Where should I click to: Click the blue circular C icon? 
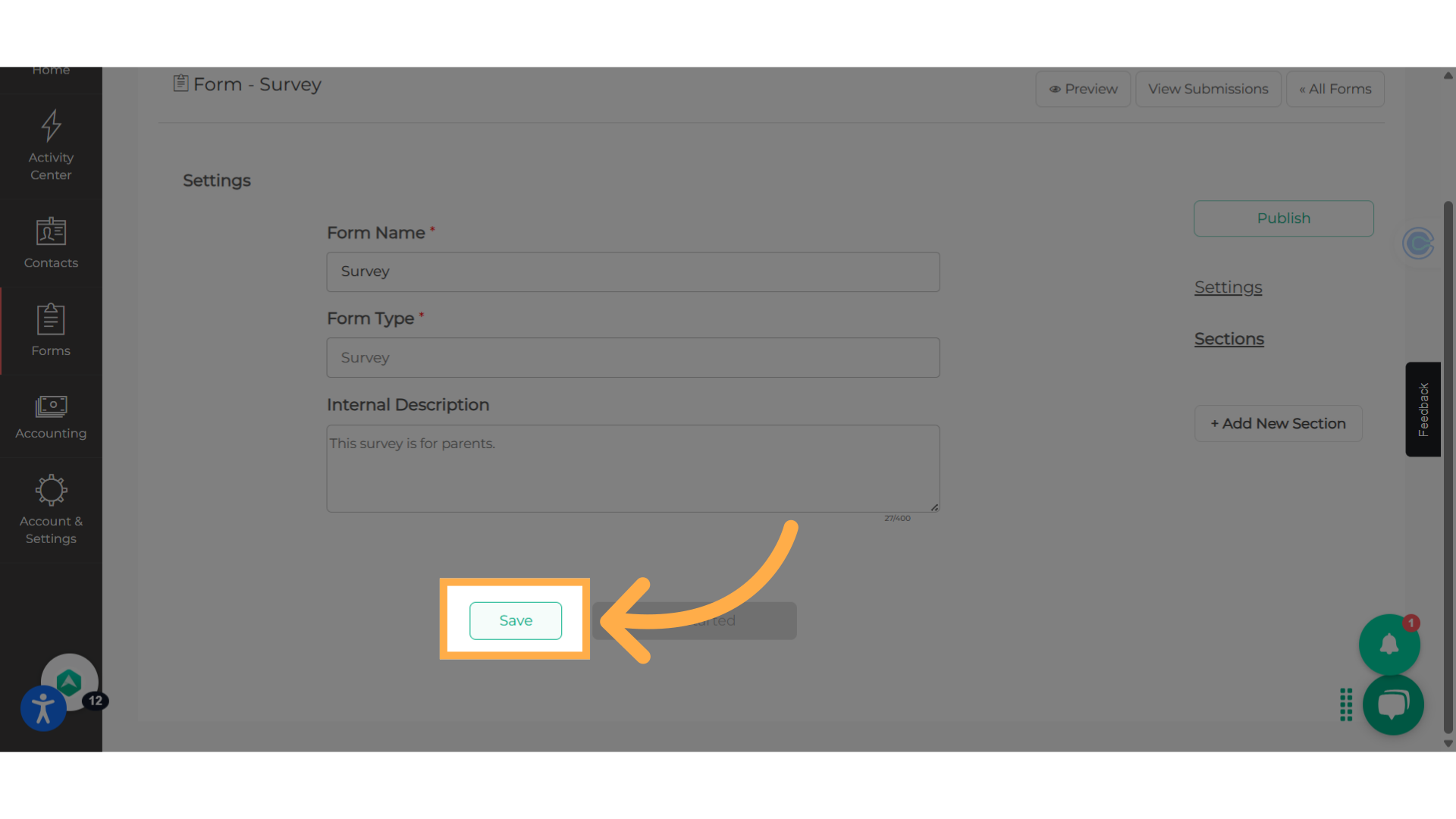[x=1418, y=243]
